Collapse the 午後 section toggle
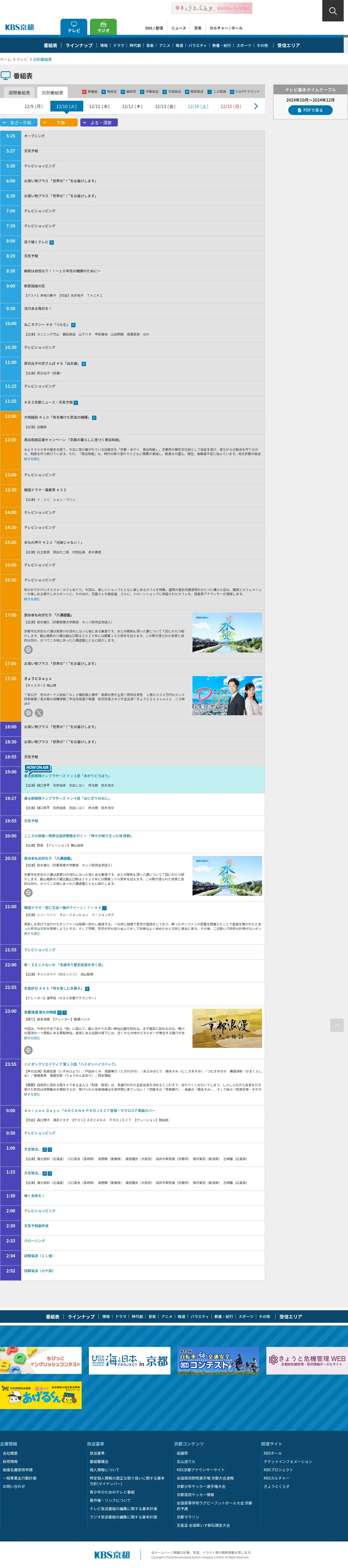The image size is (348, 1568). [59, 123]
